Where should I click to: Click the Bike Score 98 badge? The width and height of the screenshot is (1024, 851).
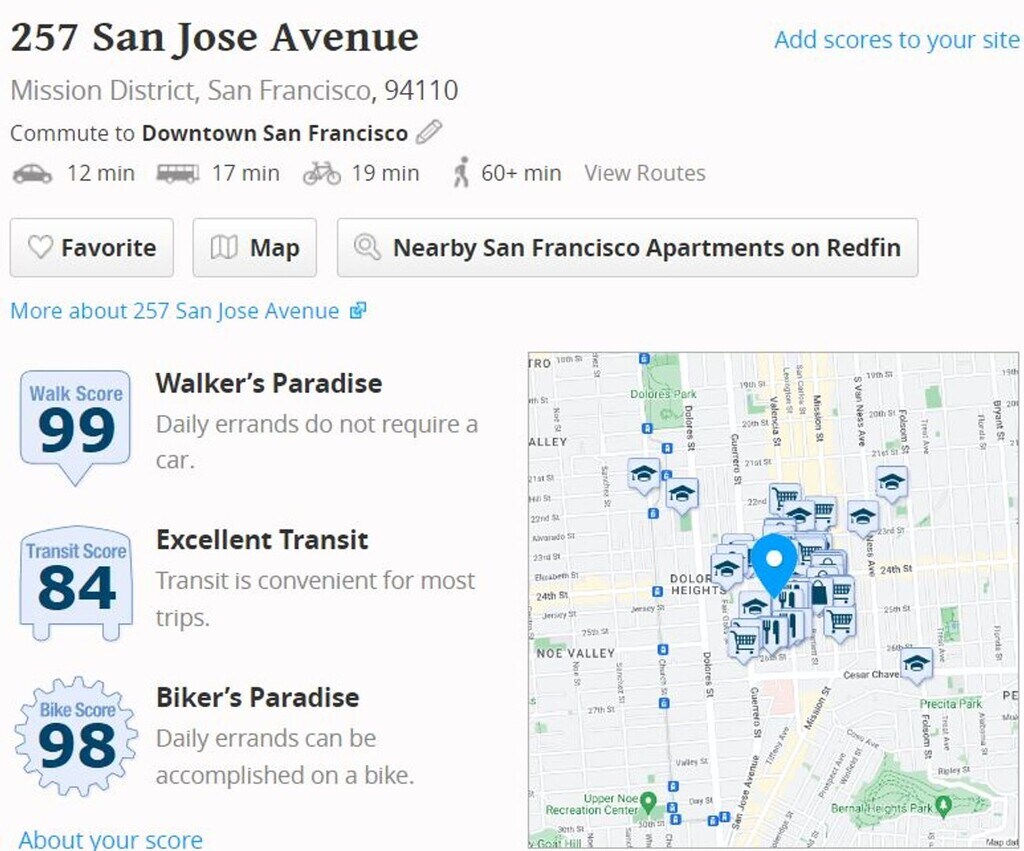click(x=76, y=738)
